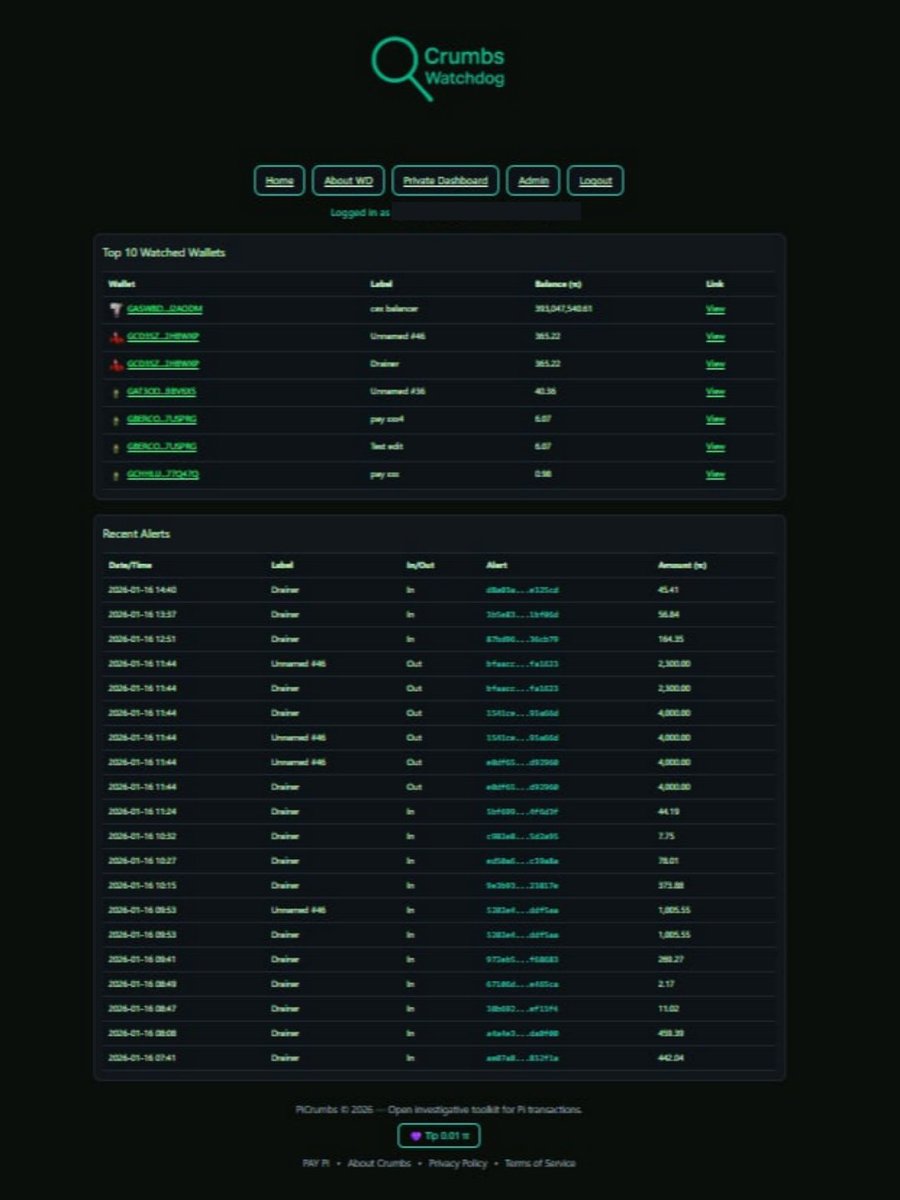Open the alert hash from 2026-01-16 10:27
This screenshot has height=1200, width=900.
coord(522,861)
